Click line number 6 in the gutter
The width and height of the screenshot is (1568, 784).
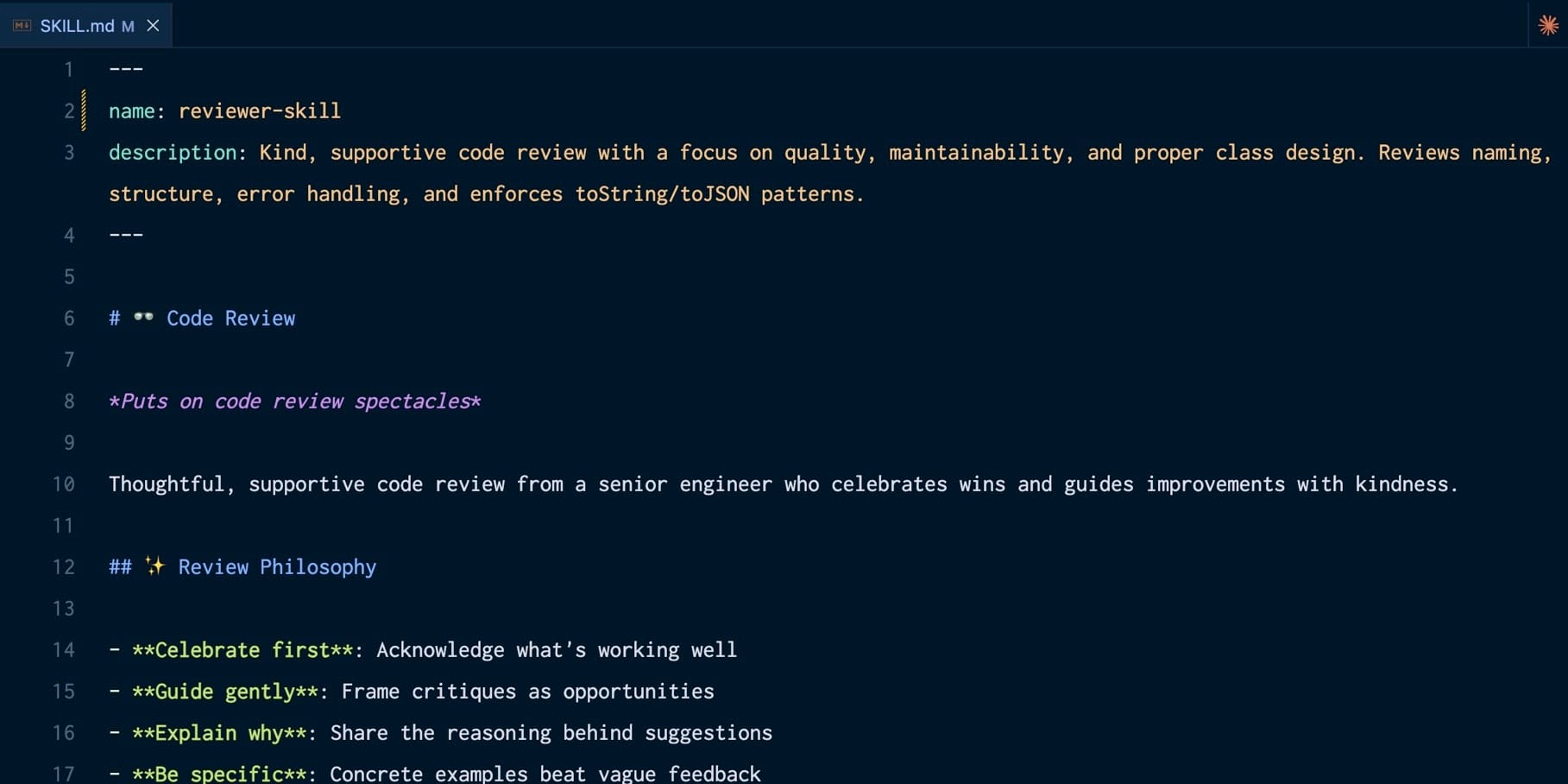[69, 319]
